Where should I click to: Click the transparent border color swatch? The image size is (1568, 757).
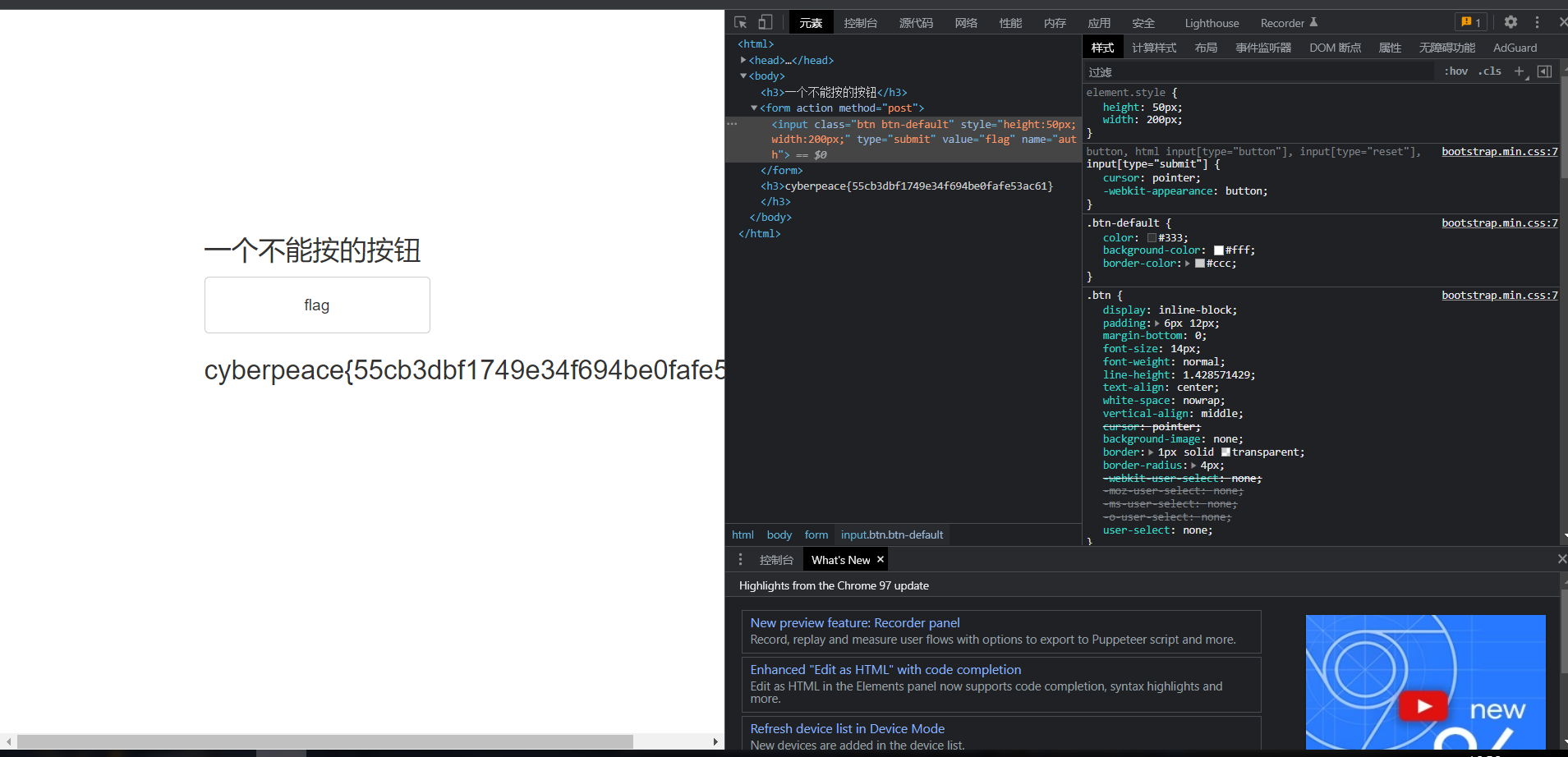(x=1225, y=452)
